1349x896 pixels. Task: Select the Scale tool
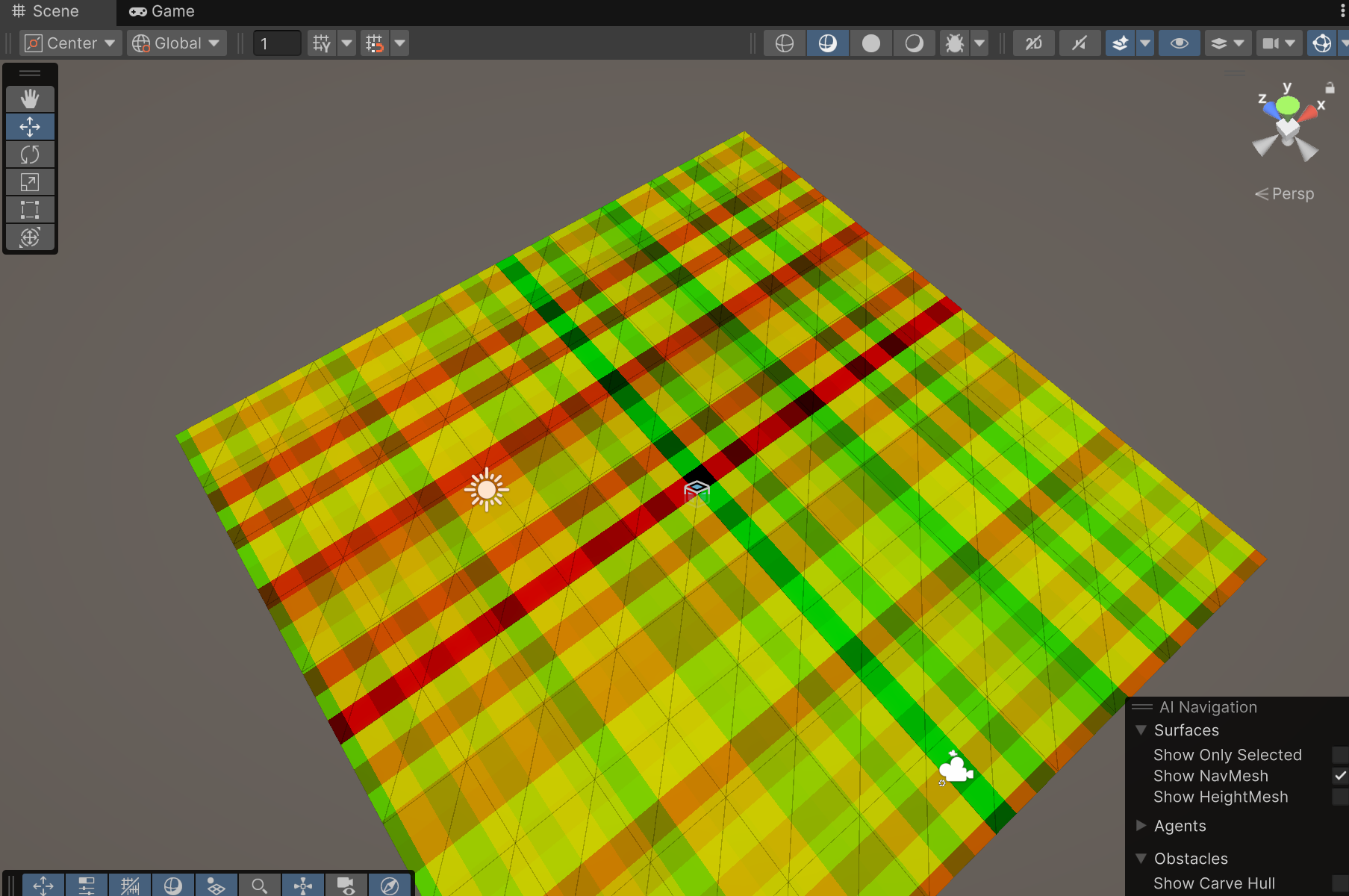pos(30,182)
